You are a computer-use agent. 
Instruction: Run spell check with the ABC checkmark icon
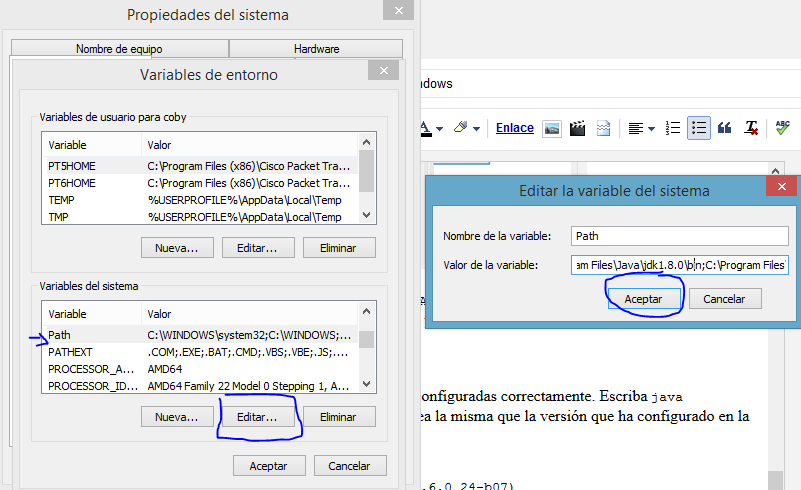[782, 128]
